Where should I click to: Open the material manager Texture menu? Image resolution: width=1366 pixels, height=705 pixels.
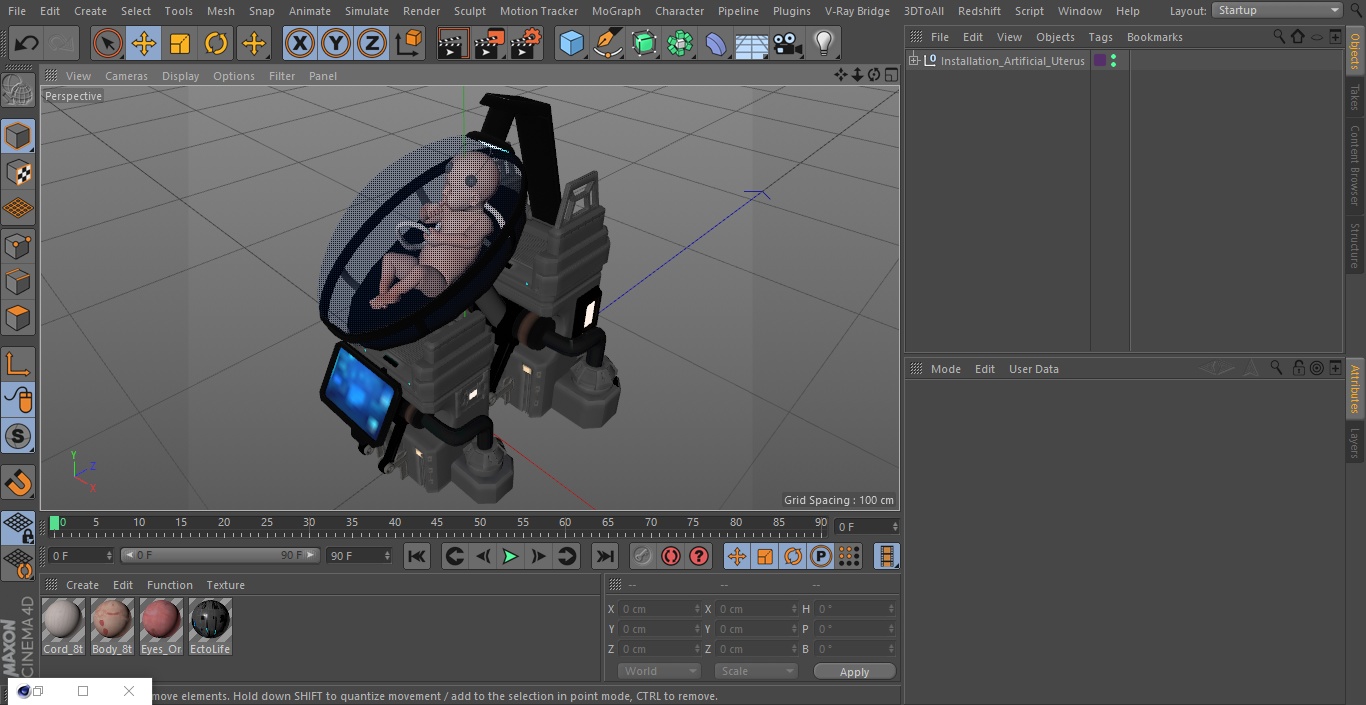pyautogui.click(x=225, y=585)
